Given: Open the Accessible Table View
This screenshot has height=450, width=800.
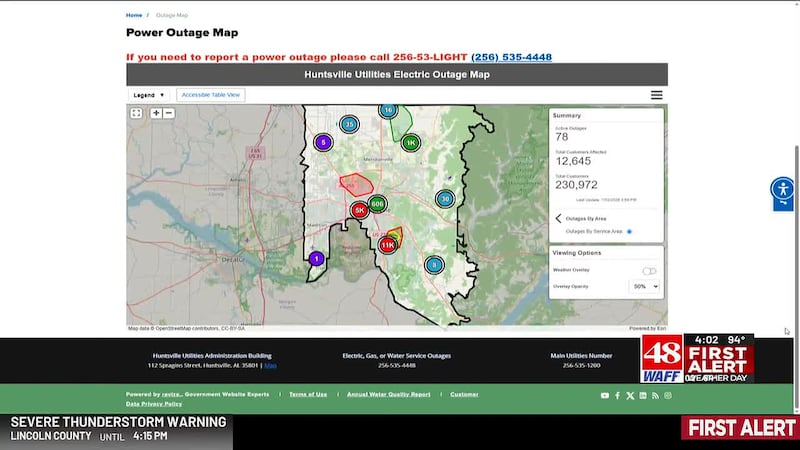Looking at the screenshot, I should 211,95.
